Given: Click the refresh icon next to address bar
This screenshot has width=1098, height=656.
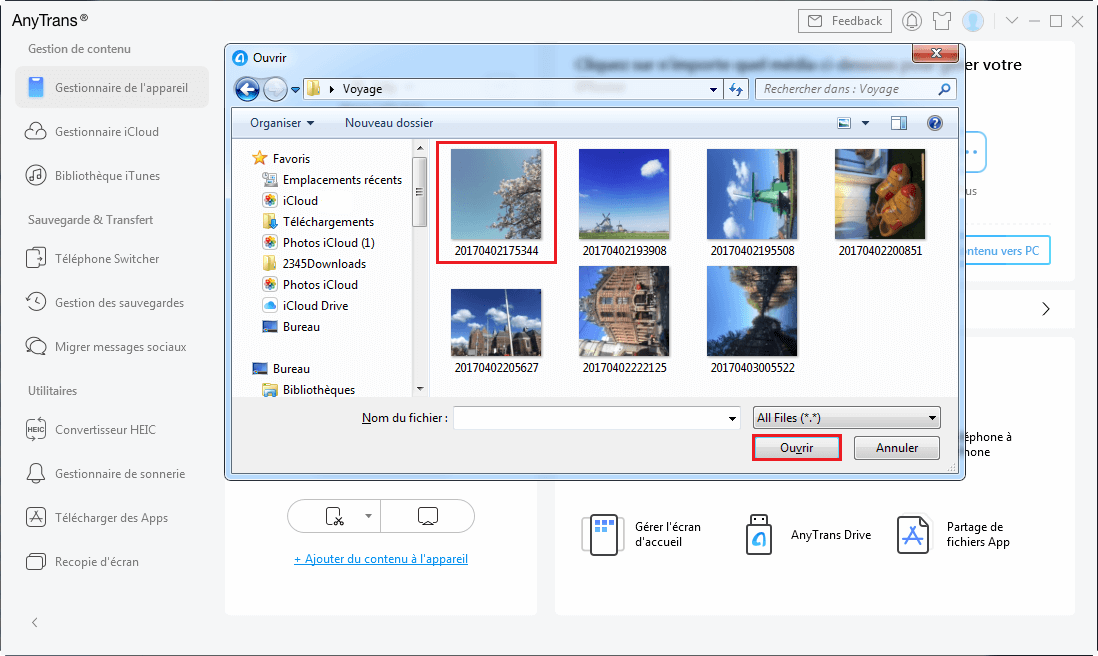Looking at the screenshot, I should click(x=736, y=89).
